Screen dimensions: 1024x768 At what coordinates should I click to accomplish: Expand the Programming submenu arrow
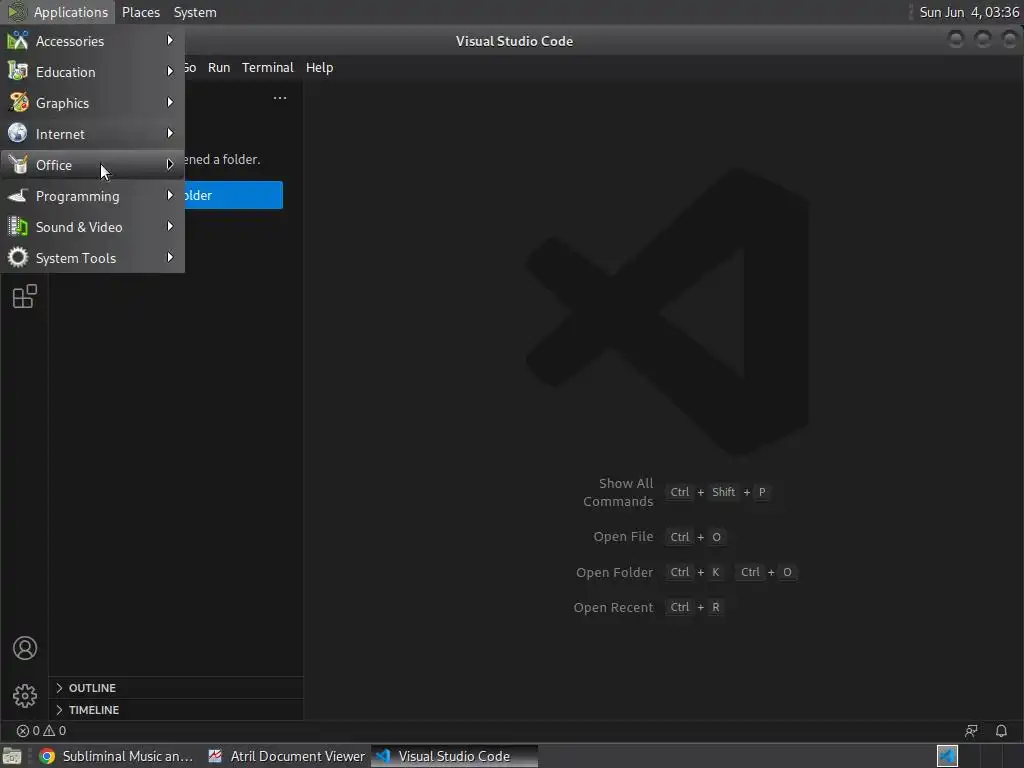point(170,195)
